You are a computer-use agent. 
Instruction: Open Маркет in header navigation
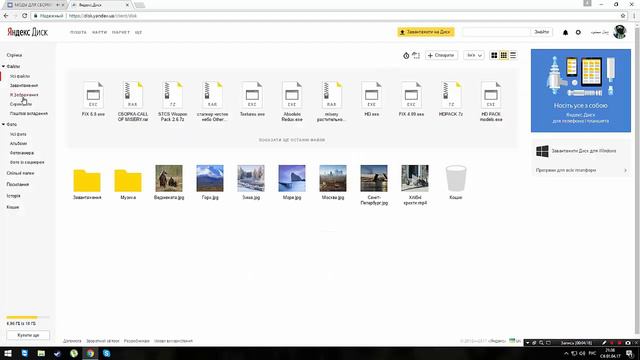tap(121, 32)
